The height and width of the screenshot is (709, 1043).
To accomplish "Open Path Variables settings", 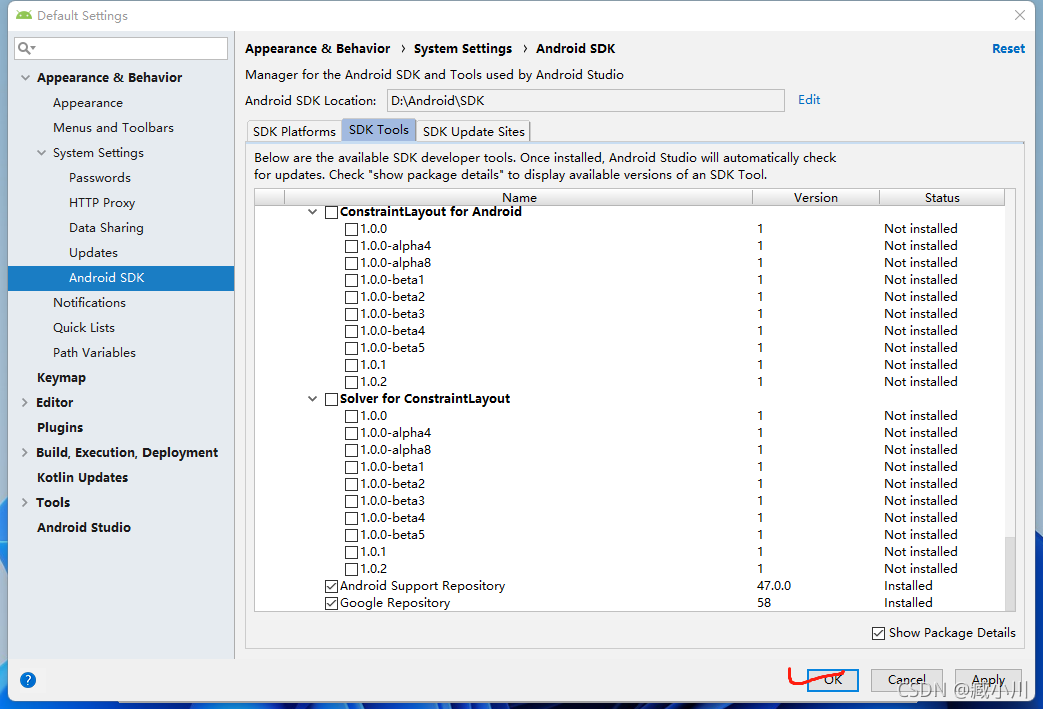I will point(94,353).
